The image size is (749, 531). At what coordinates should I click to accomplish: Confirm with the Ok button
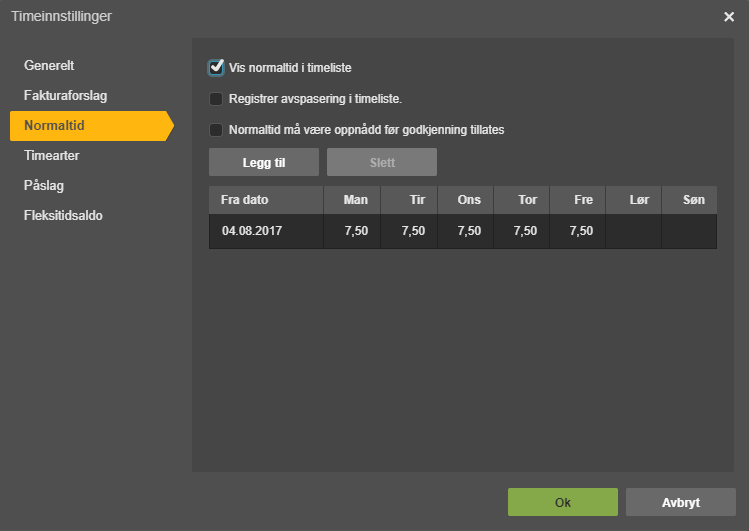click(563, 502)
